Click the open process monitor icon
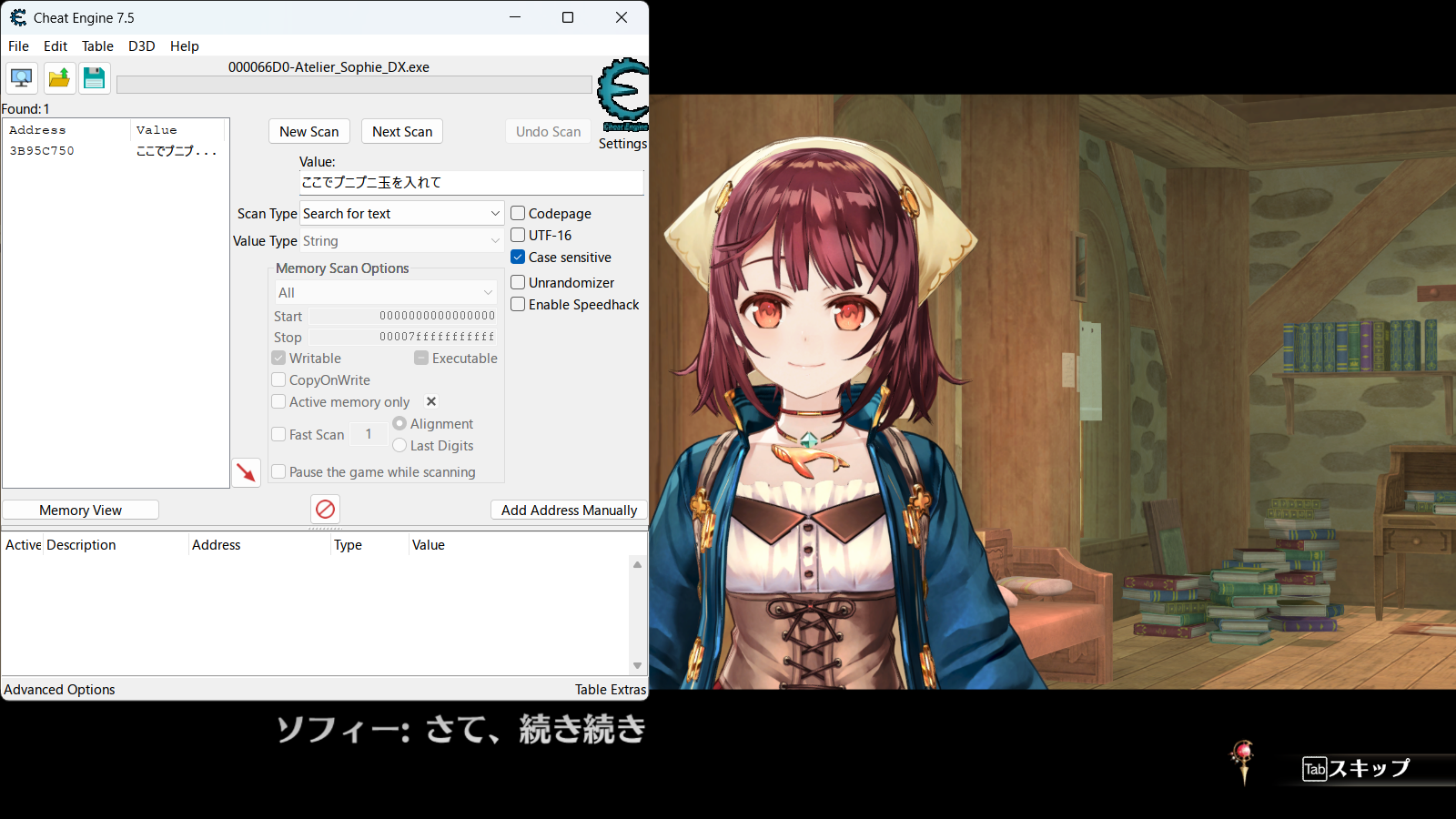 click(x=22, y=79)
